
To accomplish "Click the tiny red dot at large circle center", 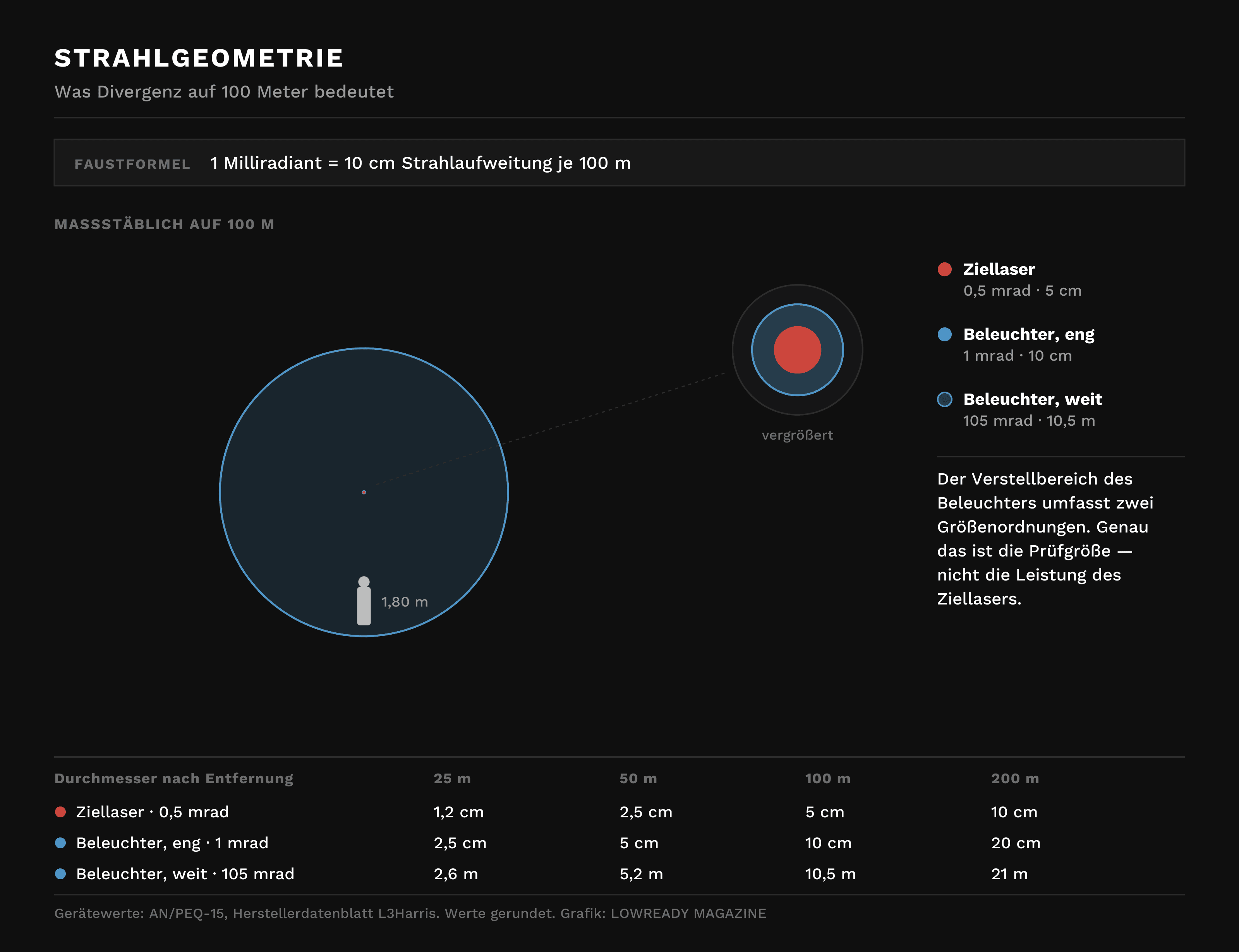I will click(x=364, y=492).
